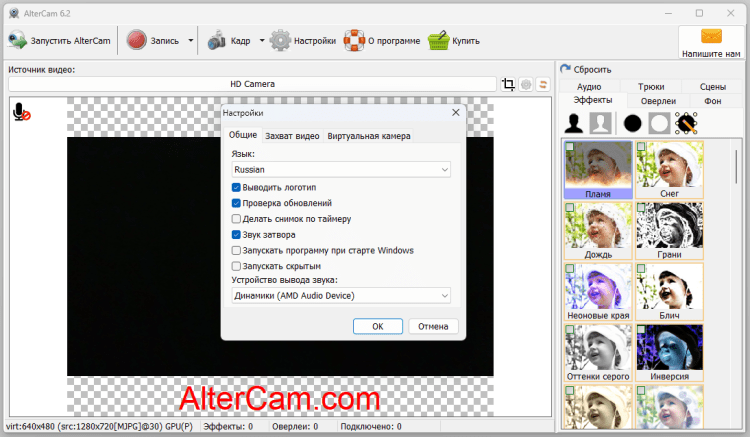Click the crop icon next to HD Camera
The width and height of the screenshot is (750, 437).
(x=508, y=85)
